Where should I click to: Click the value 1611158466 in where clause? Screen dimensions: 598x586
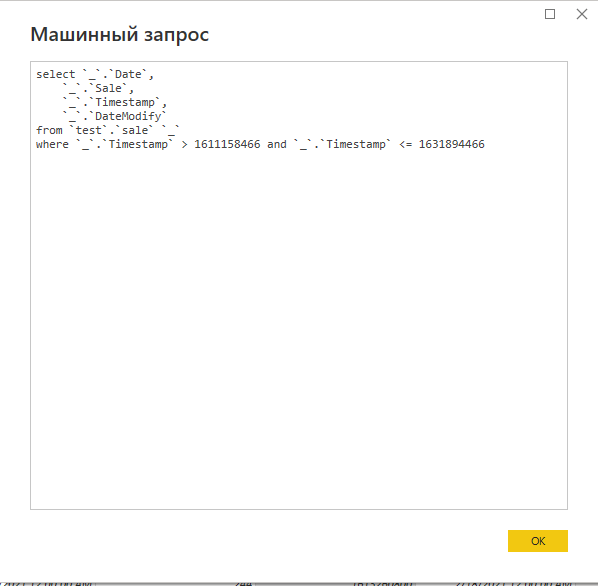pyautogui.click(x=227, y=144)
